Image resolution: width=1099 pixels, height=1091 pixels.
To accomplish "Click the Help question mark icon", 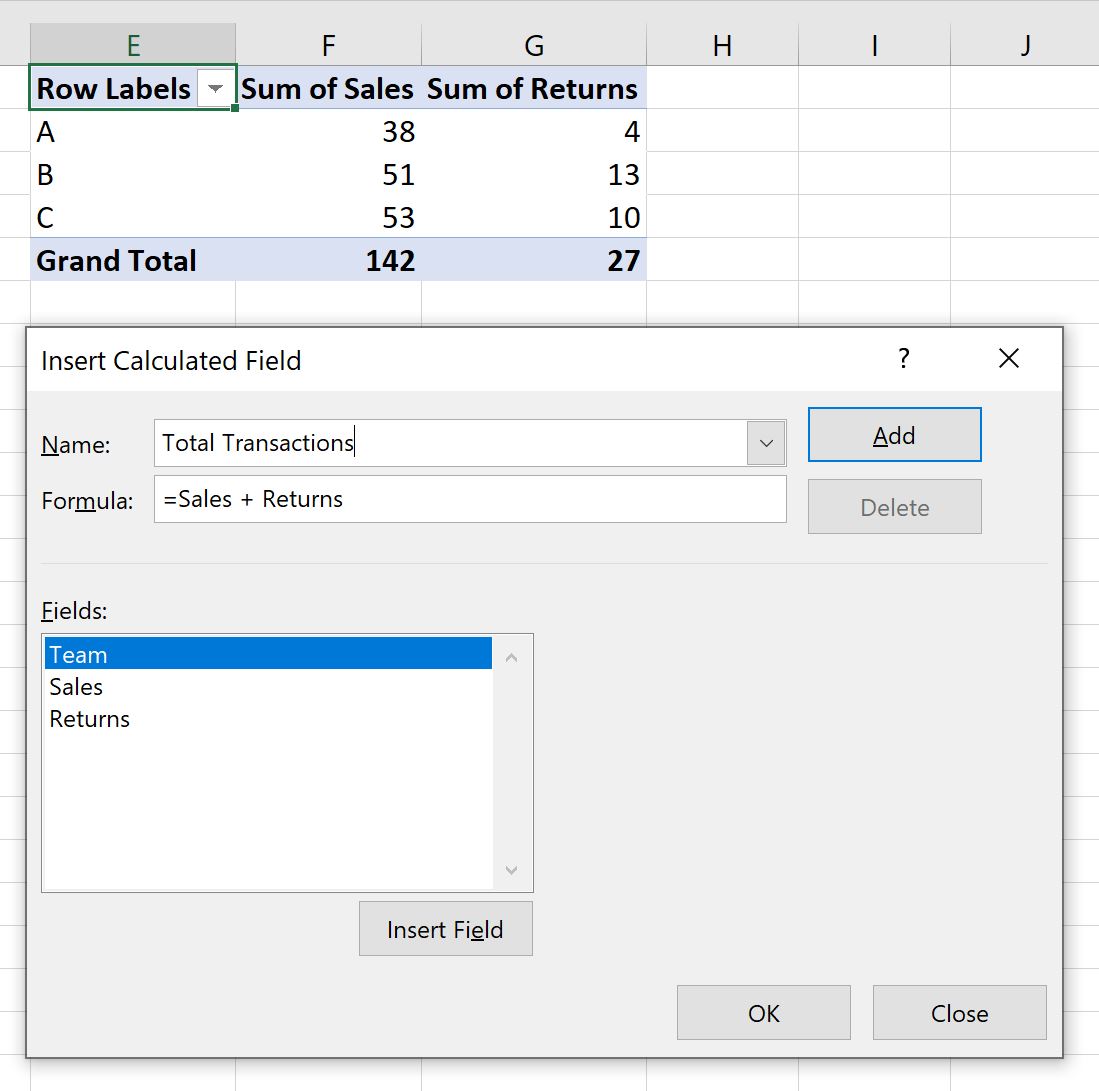I will coord(904,358).
